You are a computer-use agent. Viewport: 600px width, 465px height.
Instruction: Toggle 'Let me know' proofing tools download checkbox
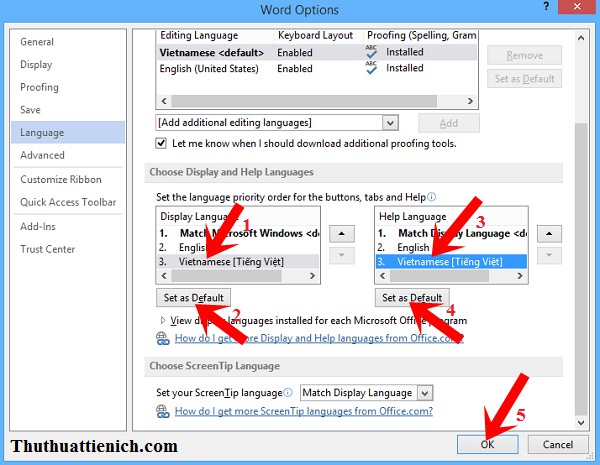163,144
